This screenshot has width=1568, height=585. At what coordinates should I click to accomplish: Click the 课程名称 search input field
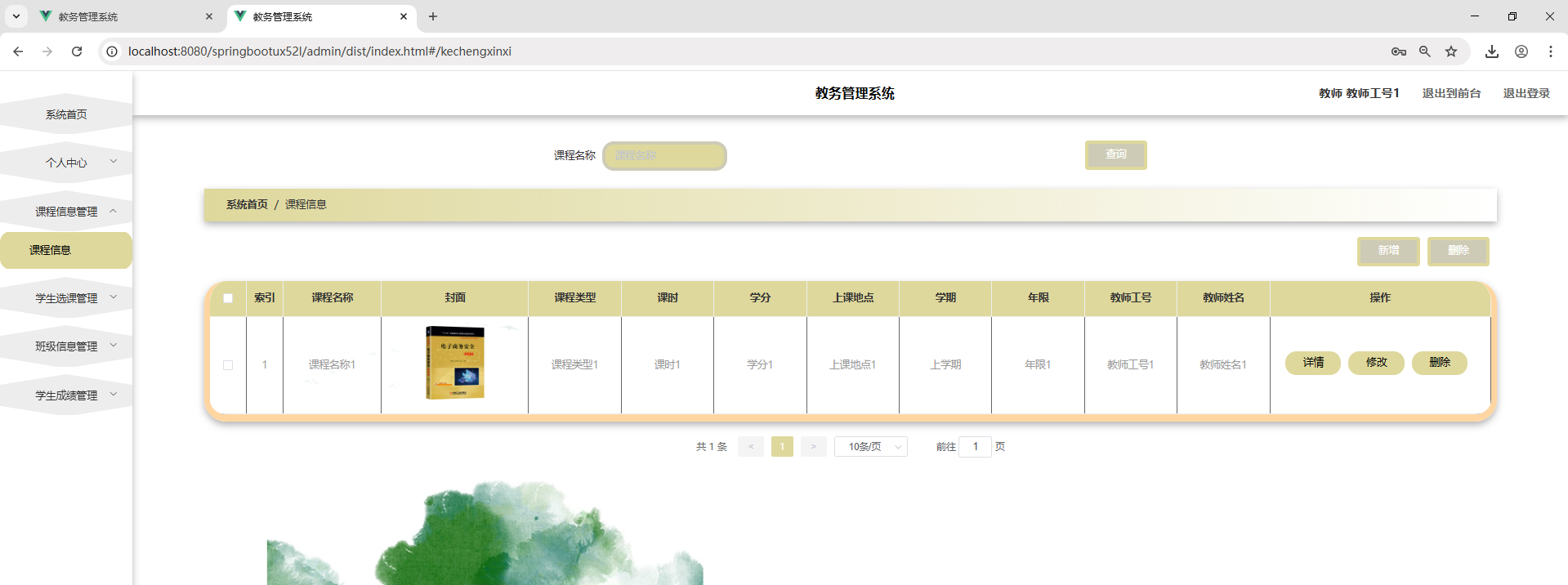(664, 155)
